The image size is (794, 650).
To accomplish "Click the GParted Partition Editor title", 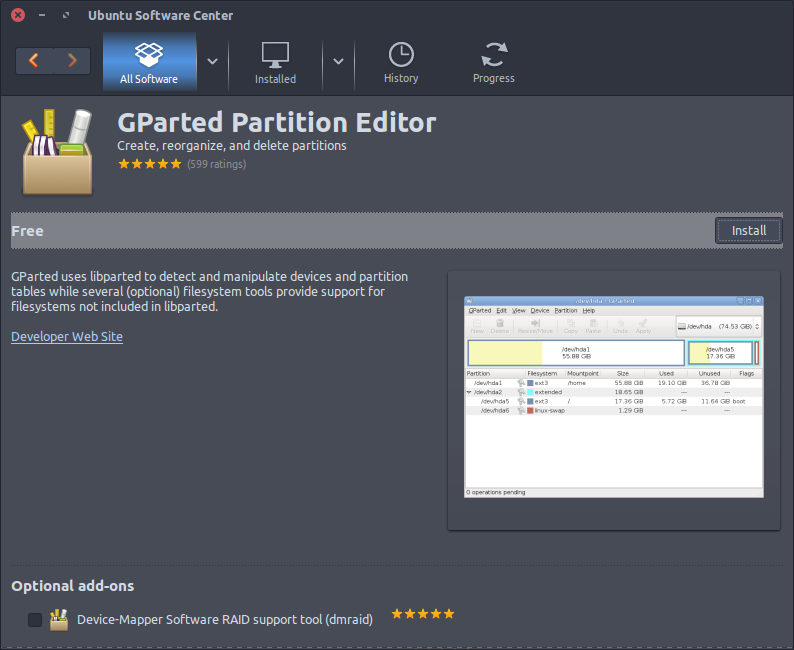I will coord(277,123).
